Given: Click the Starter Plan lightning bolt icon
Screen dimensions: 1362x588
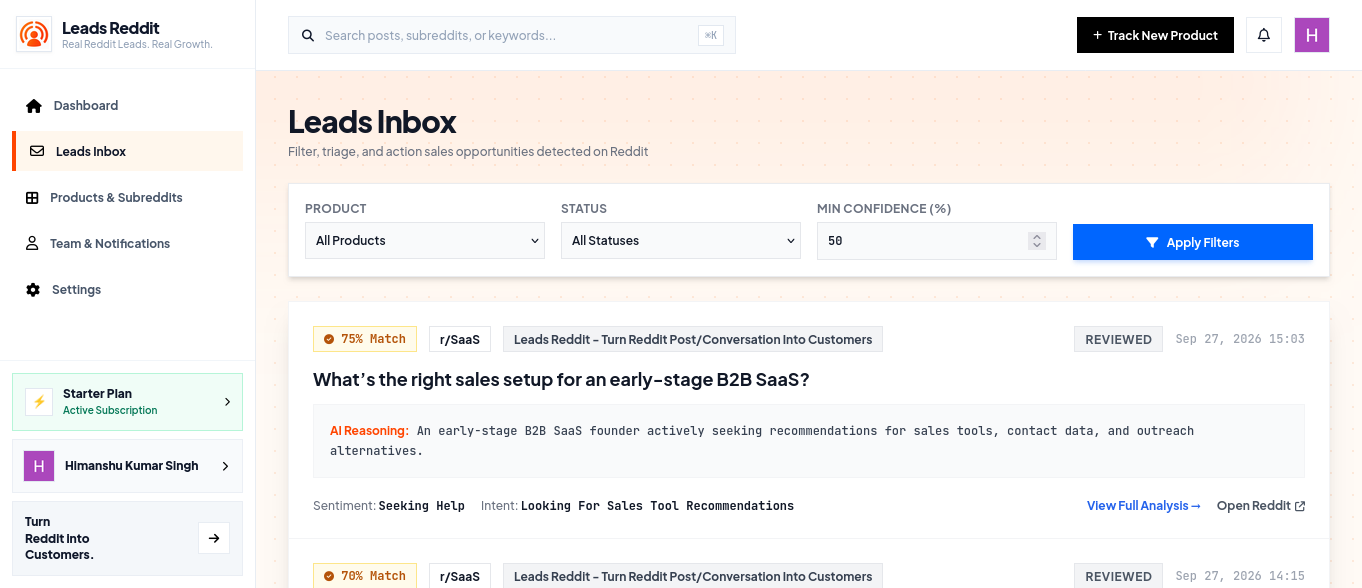Looking at the screenshot, I should pos(39,402).
